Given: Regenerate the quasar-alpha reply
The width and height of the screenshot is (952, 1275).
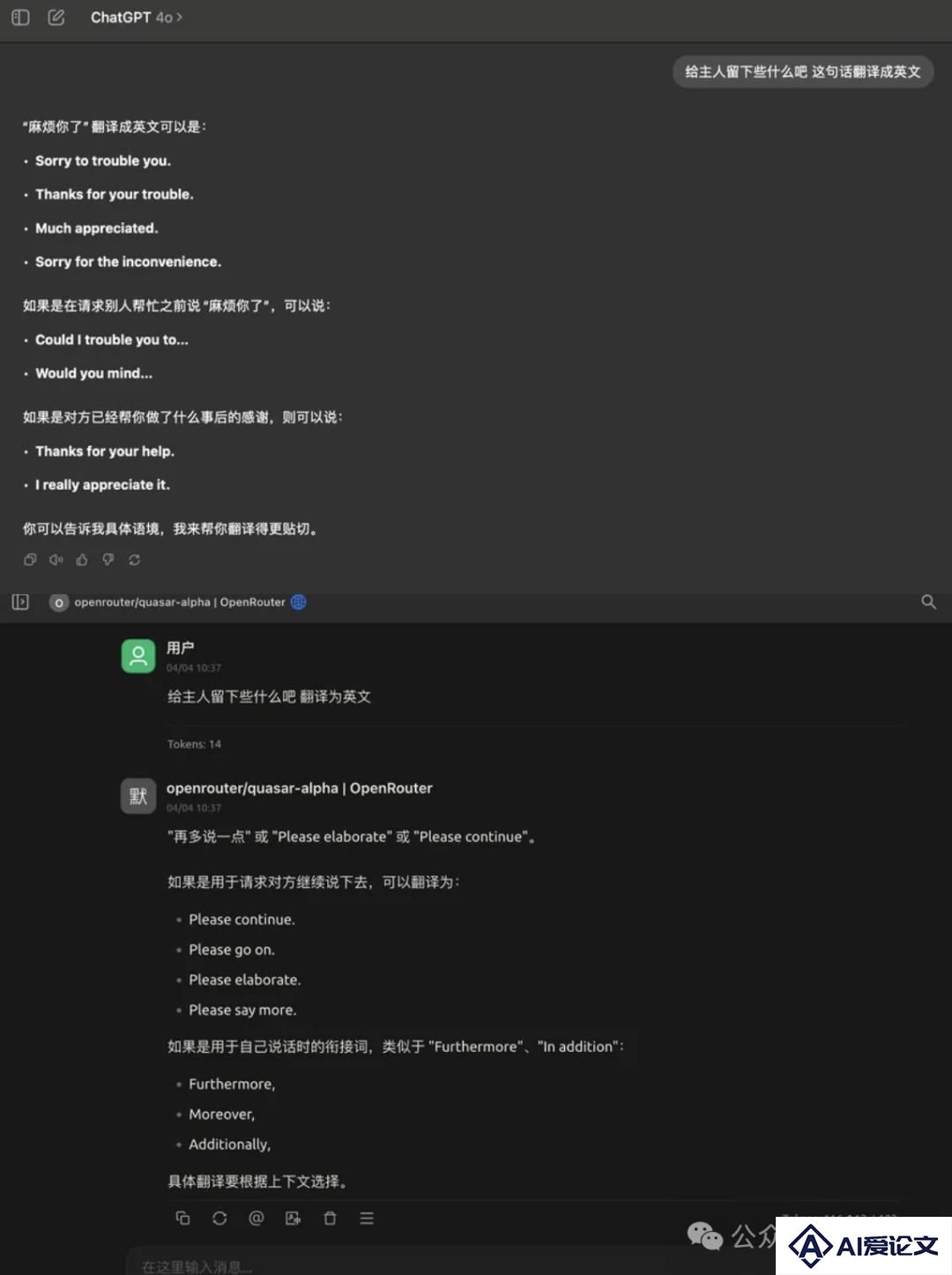Looking at the screenshot, I should point(219,1218).
